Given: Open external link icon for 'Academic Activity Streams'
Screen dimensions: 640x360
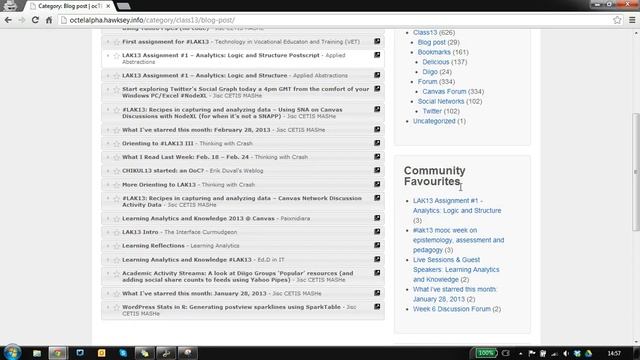Looking at the screenshot, I should pos(377,273).
